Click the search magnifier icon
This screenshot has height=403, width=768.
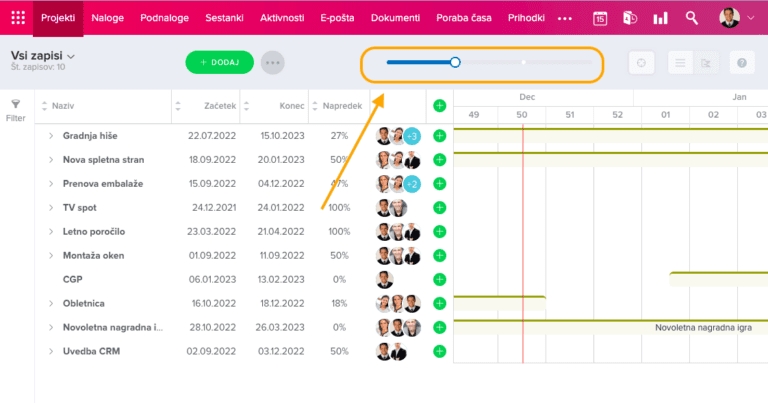click(x=692, y=18)
